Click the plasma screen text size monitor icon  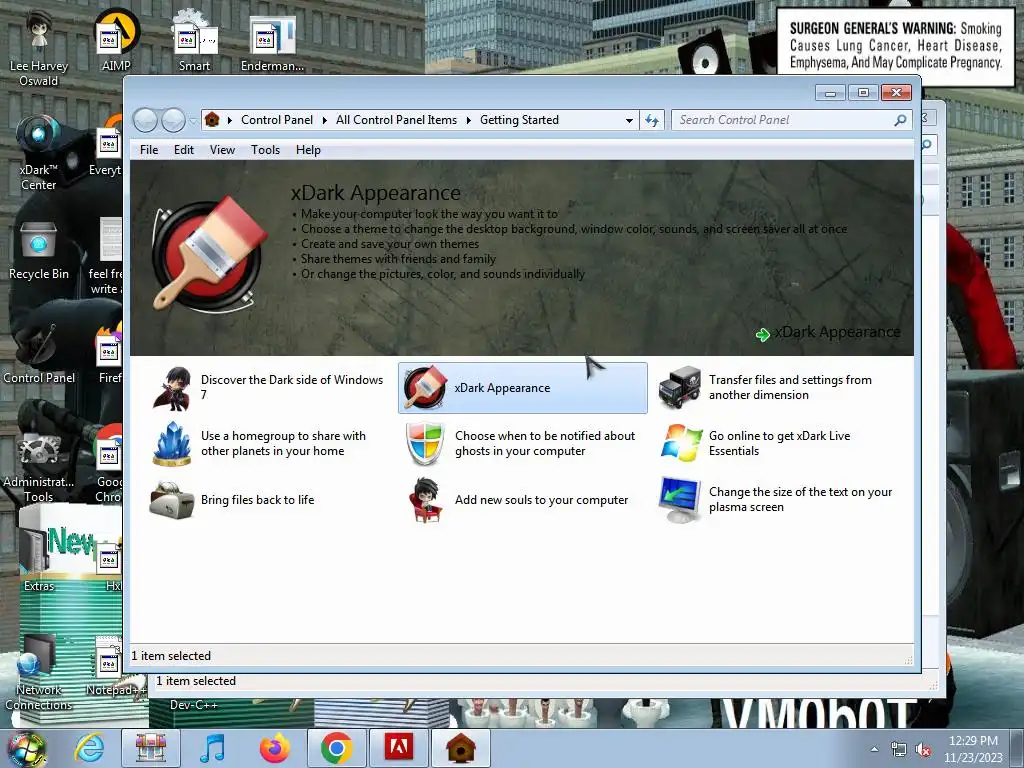tap(679, 500)
